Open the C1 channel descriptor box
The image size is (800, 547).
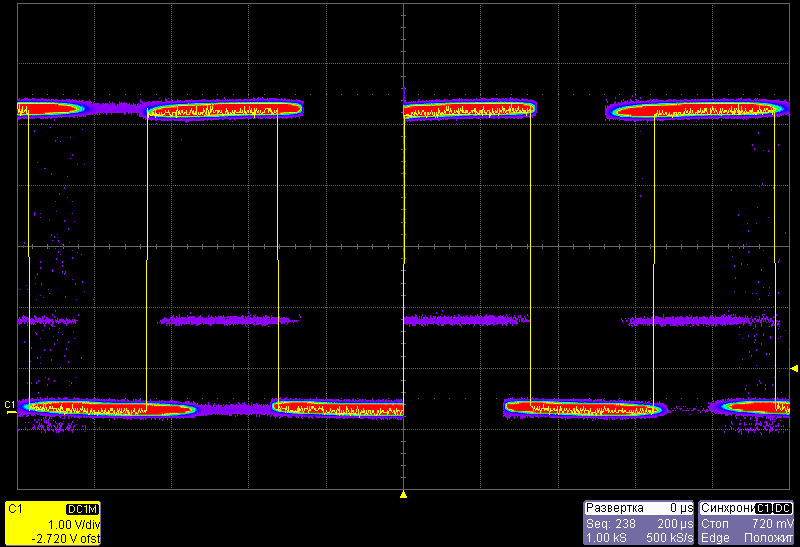coord(52,523)
